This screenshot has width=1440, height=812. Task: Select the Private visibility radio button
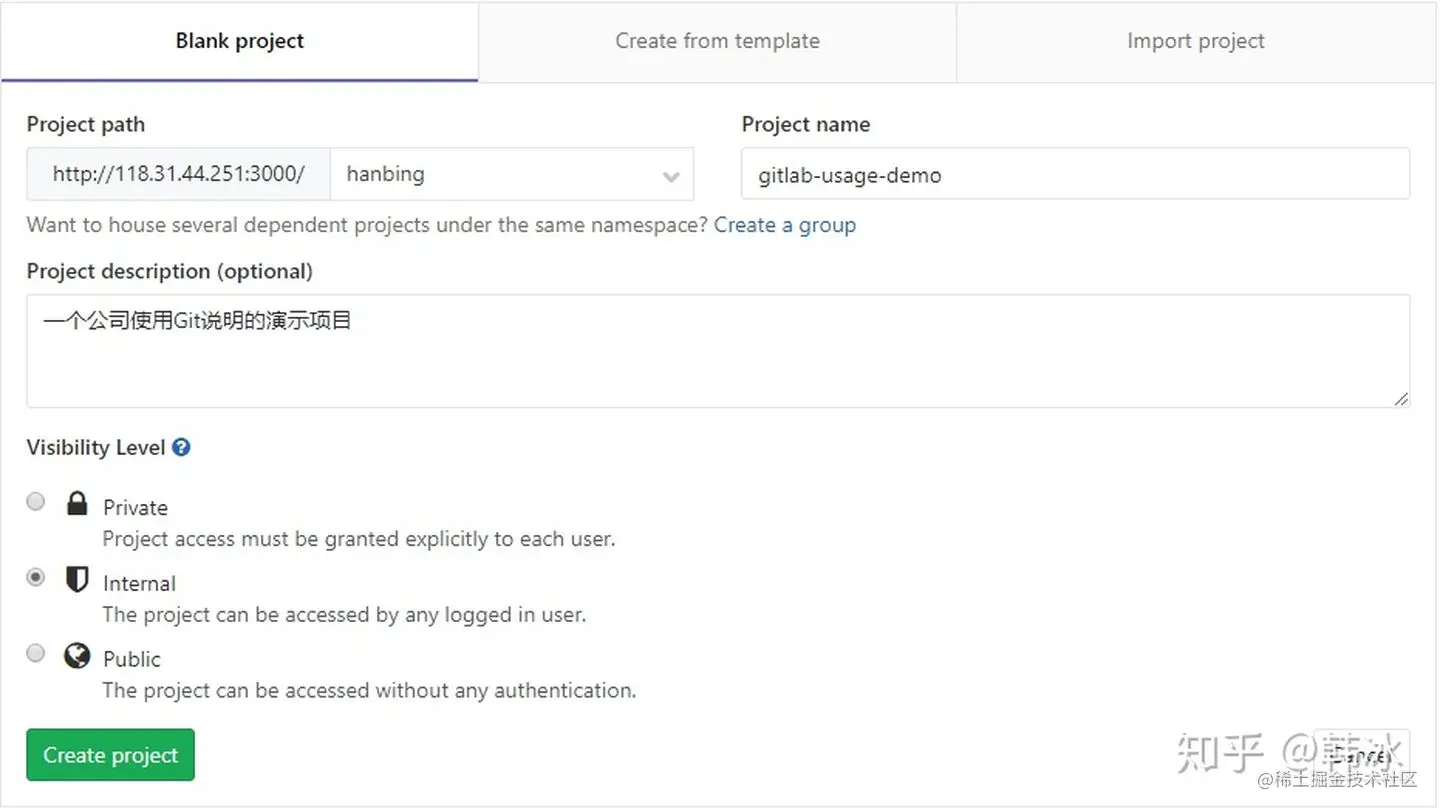(36, 502)
